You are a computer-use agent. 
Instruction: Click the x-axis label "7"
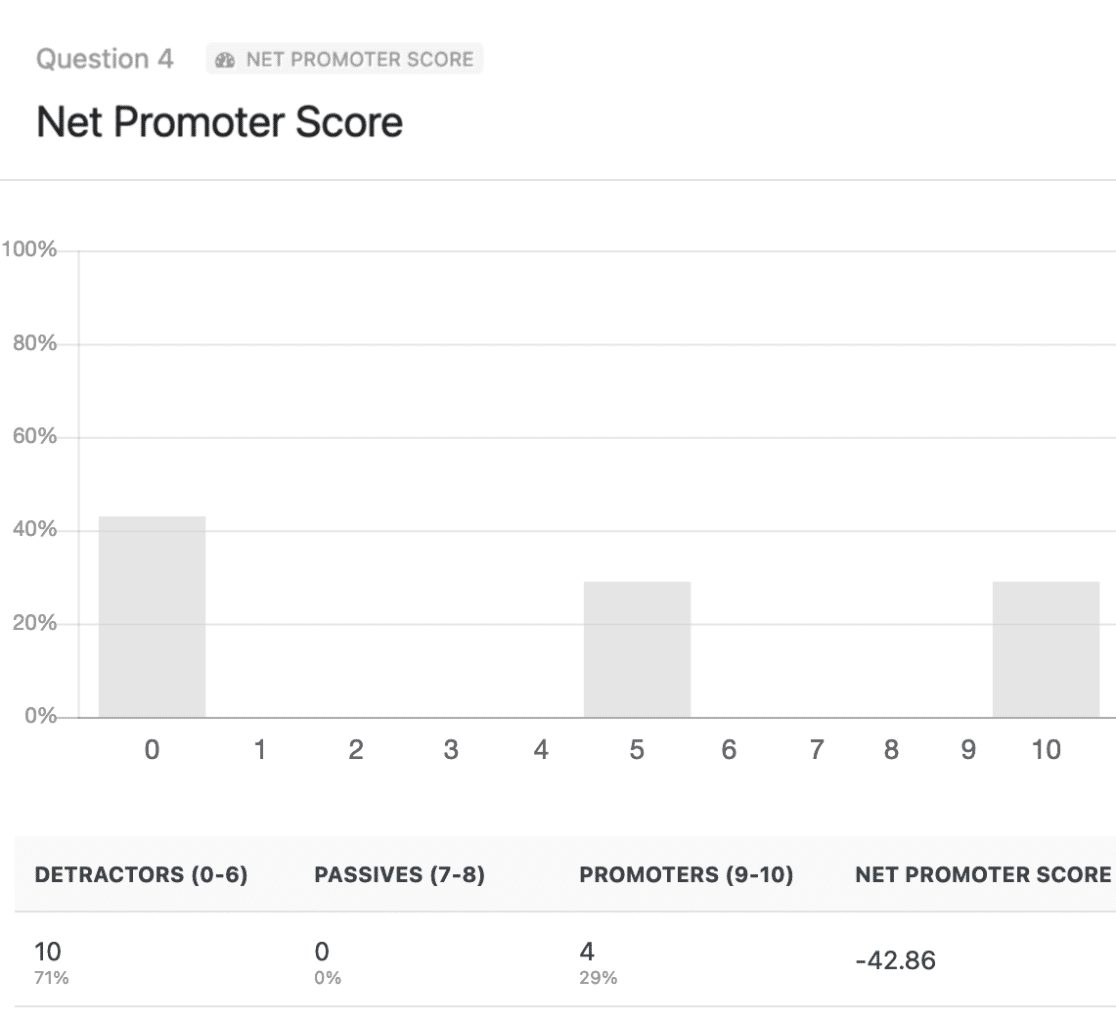click(x=817, y=750)
